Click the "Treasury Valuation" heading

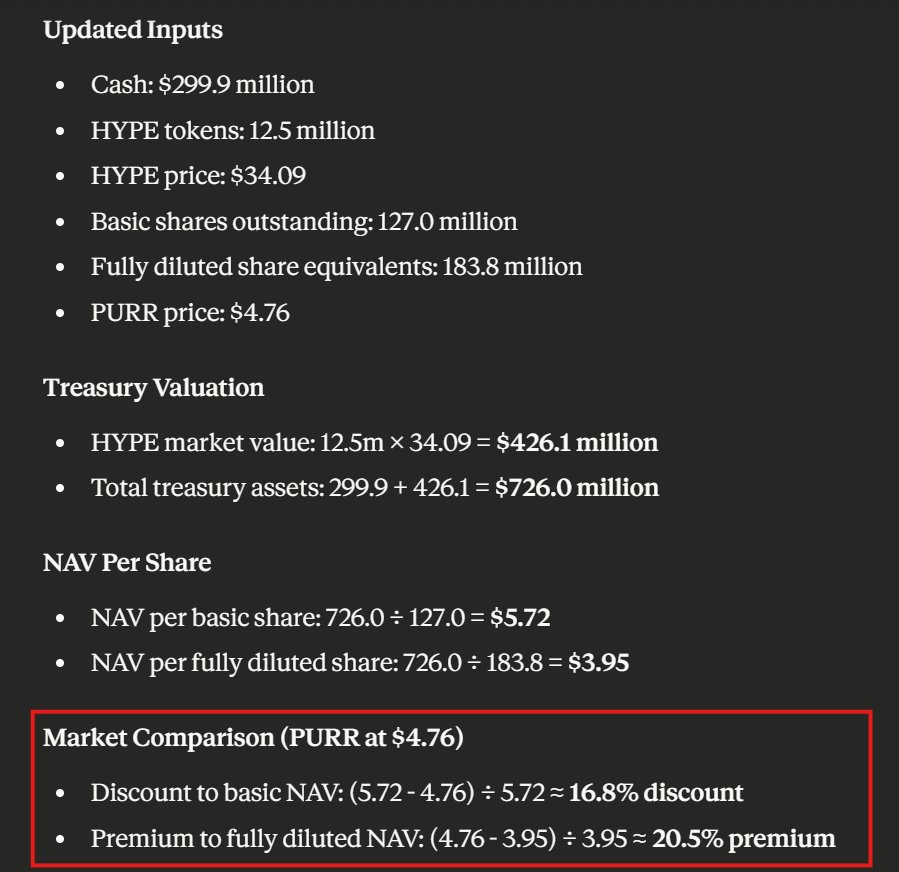pos(154,388)
